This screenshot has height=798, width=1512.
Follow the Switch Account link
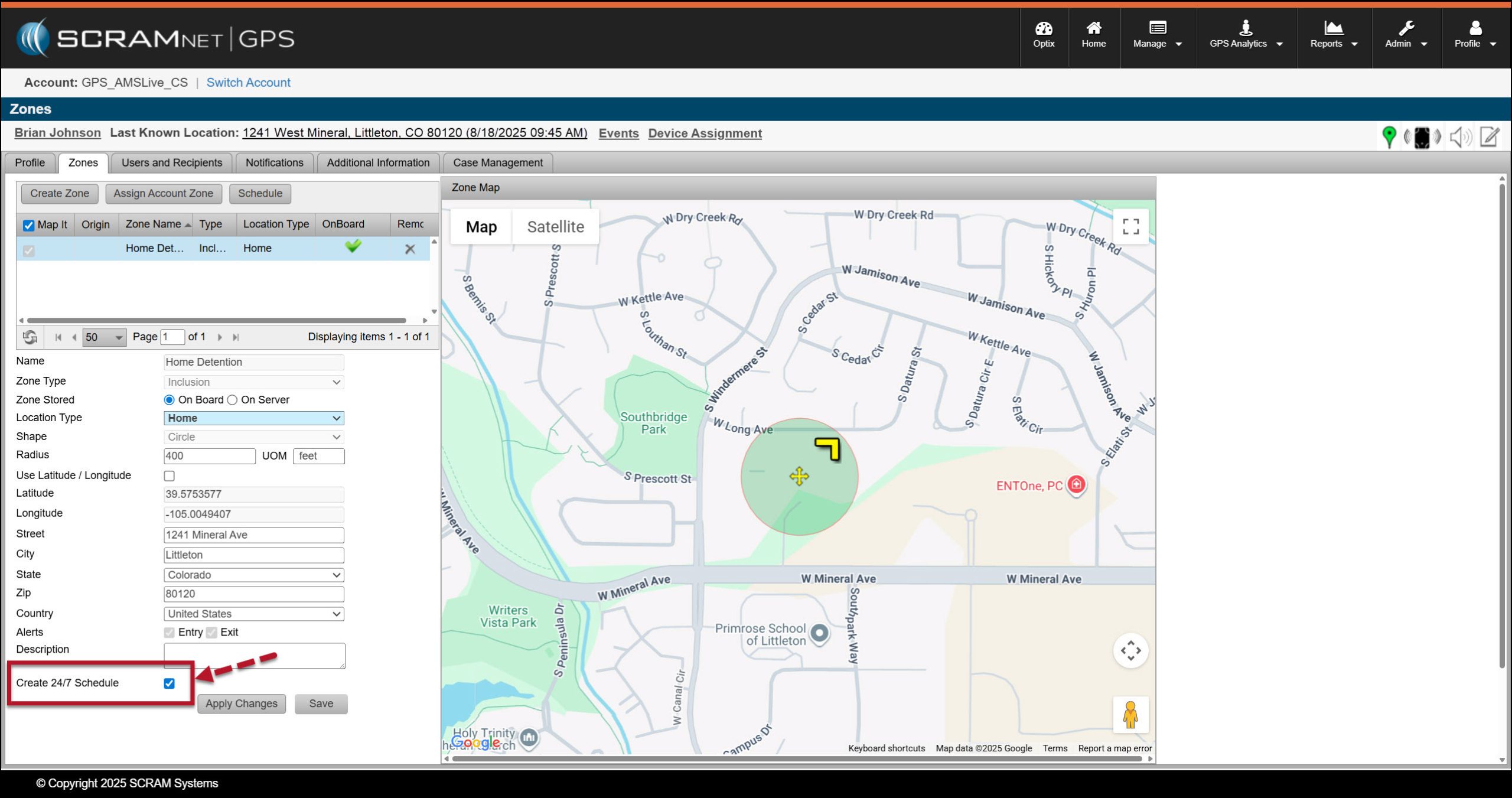click(248, 83)
